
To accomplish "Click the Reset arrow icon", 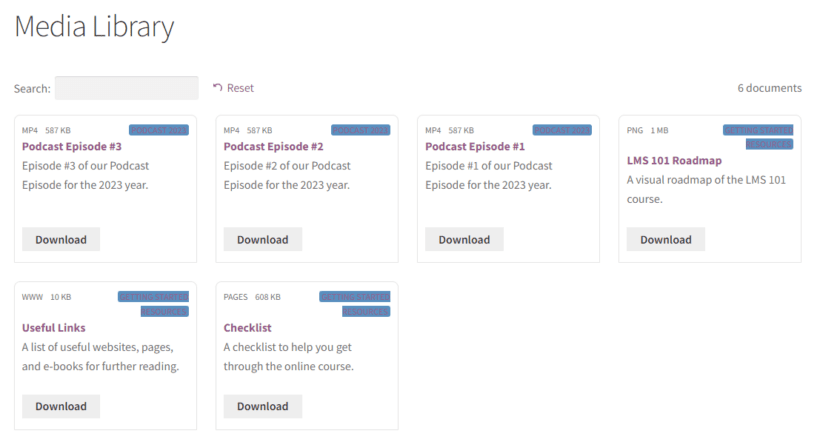I will pyautogui.click(x=218, y=87).
